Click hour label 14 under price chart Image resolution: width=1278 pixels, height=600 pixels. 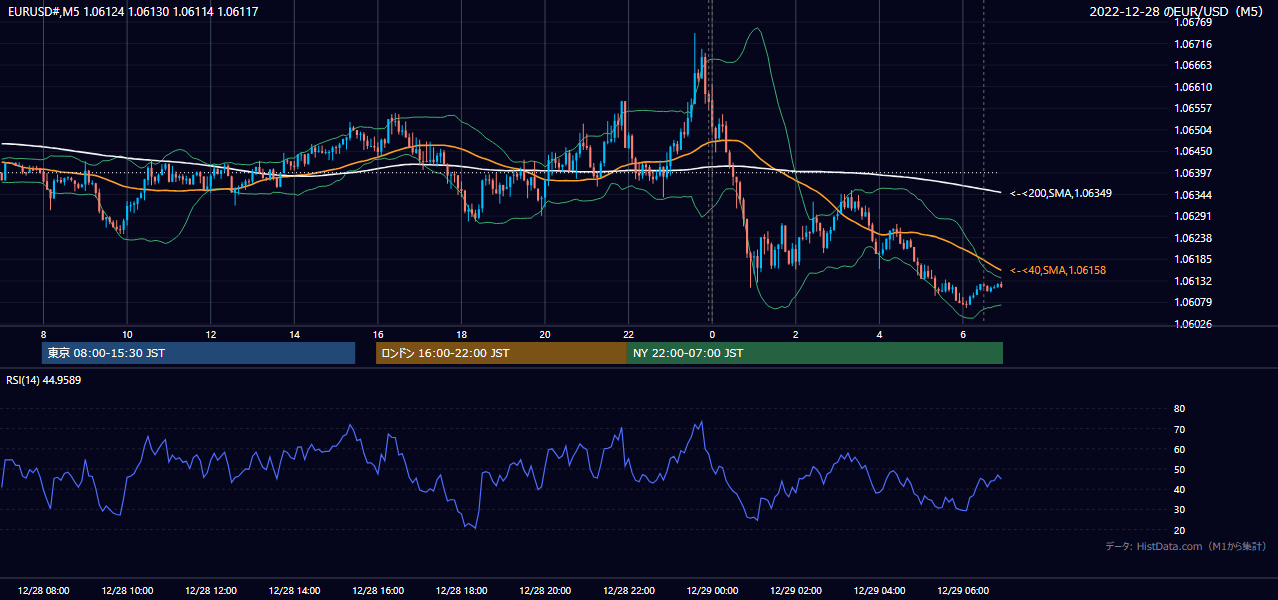point(294,334)
